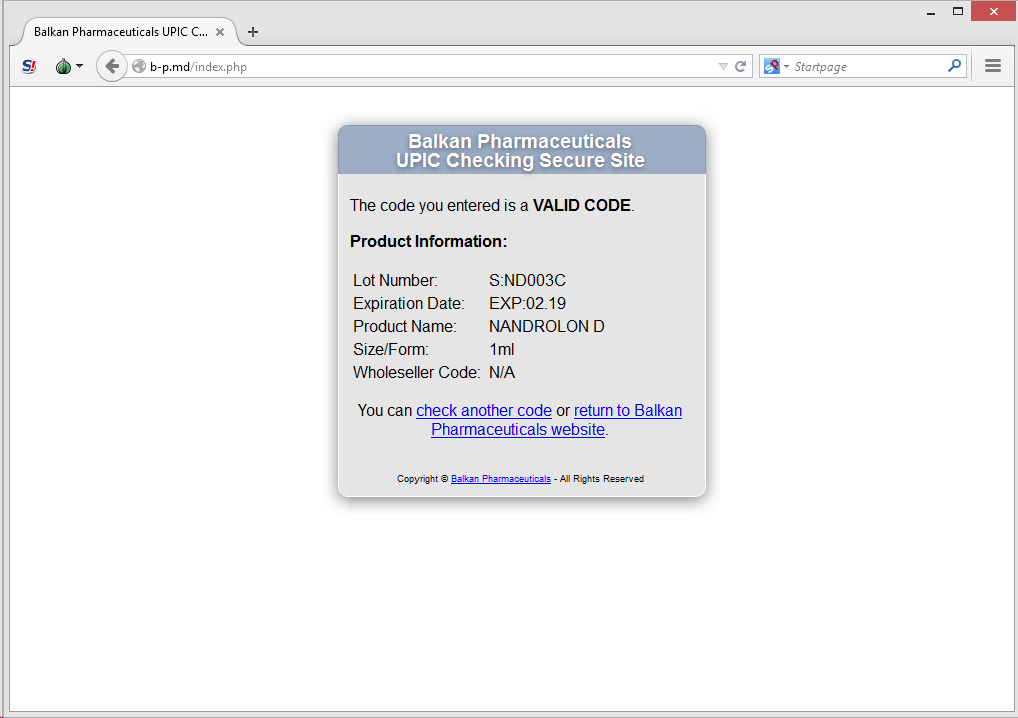Open a new tab with plus button

253,32
